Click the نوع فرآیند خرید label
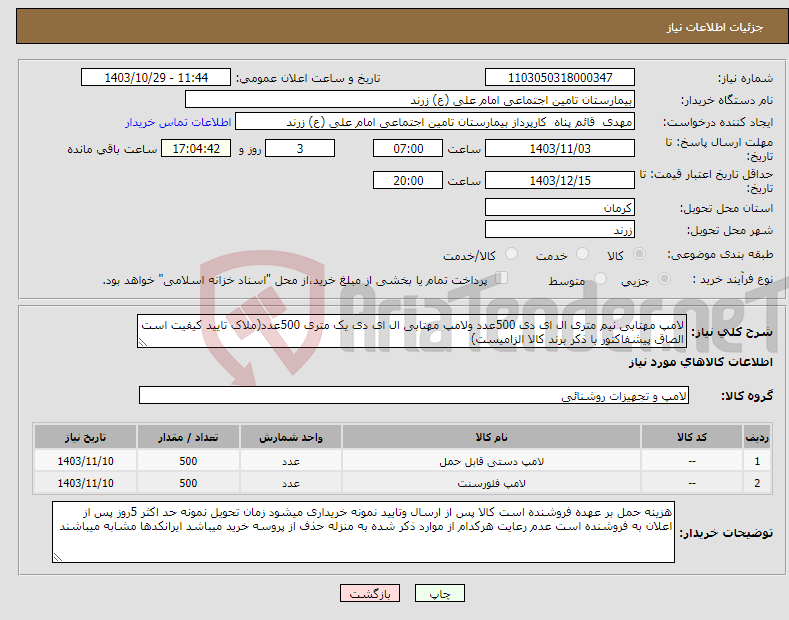789x620 pixels. (732, 279)
